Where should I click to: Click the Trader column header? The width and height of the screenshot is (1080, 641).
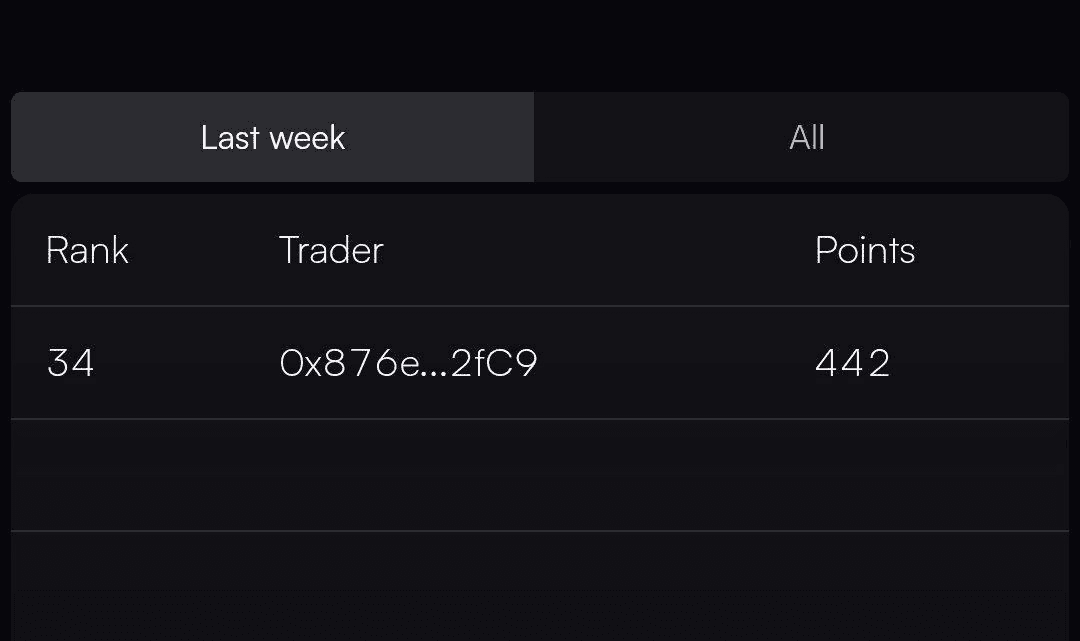coord(331,250)
